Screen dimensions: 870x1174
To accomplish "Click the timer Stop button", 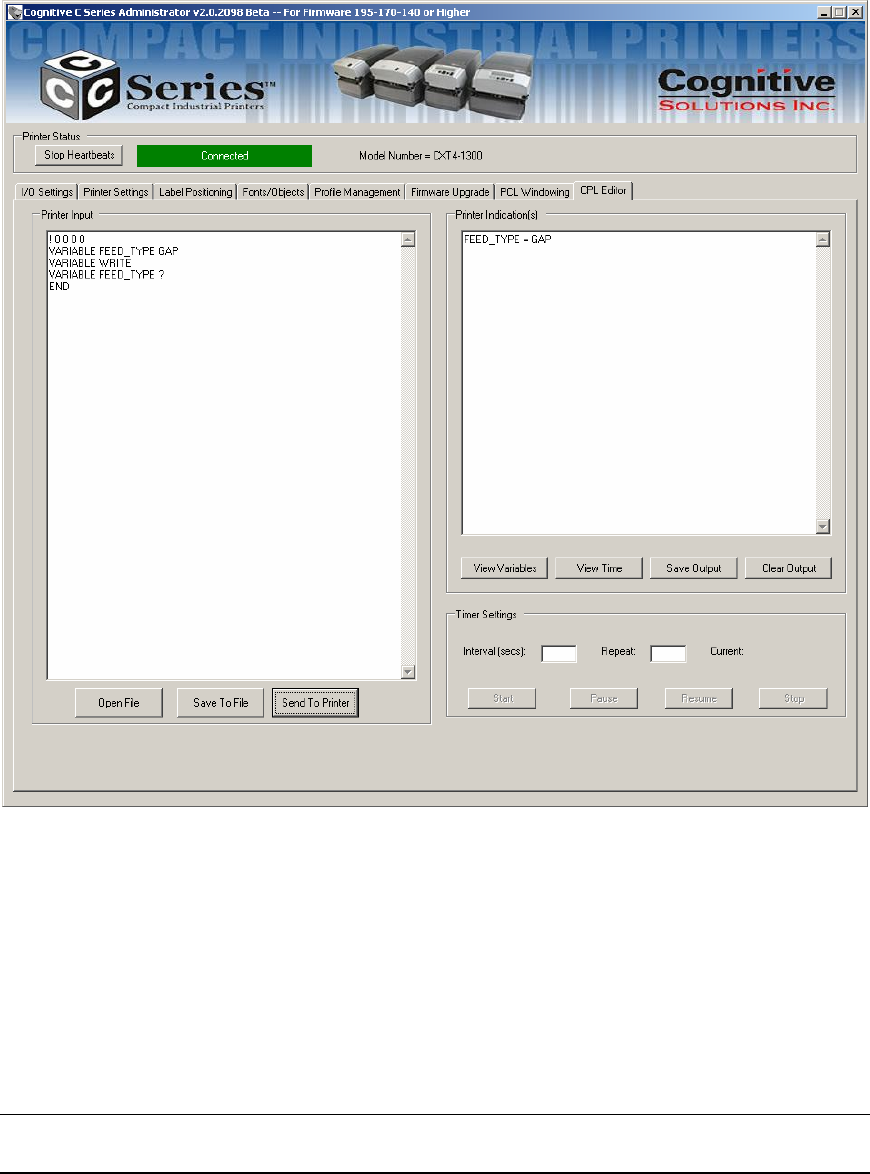I will pos(794,699).
